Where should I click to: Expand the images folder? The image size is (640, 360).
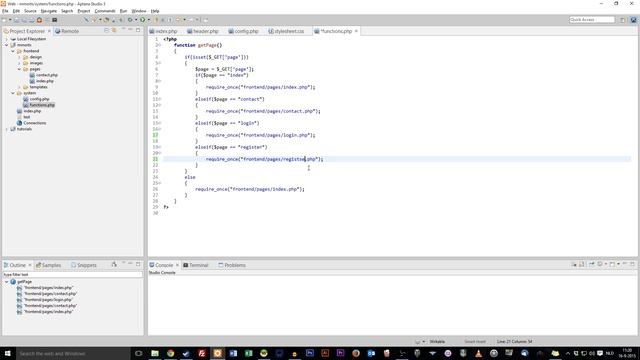pos(19,63)
